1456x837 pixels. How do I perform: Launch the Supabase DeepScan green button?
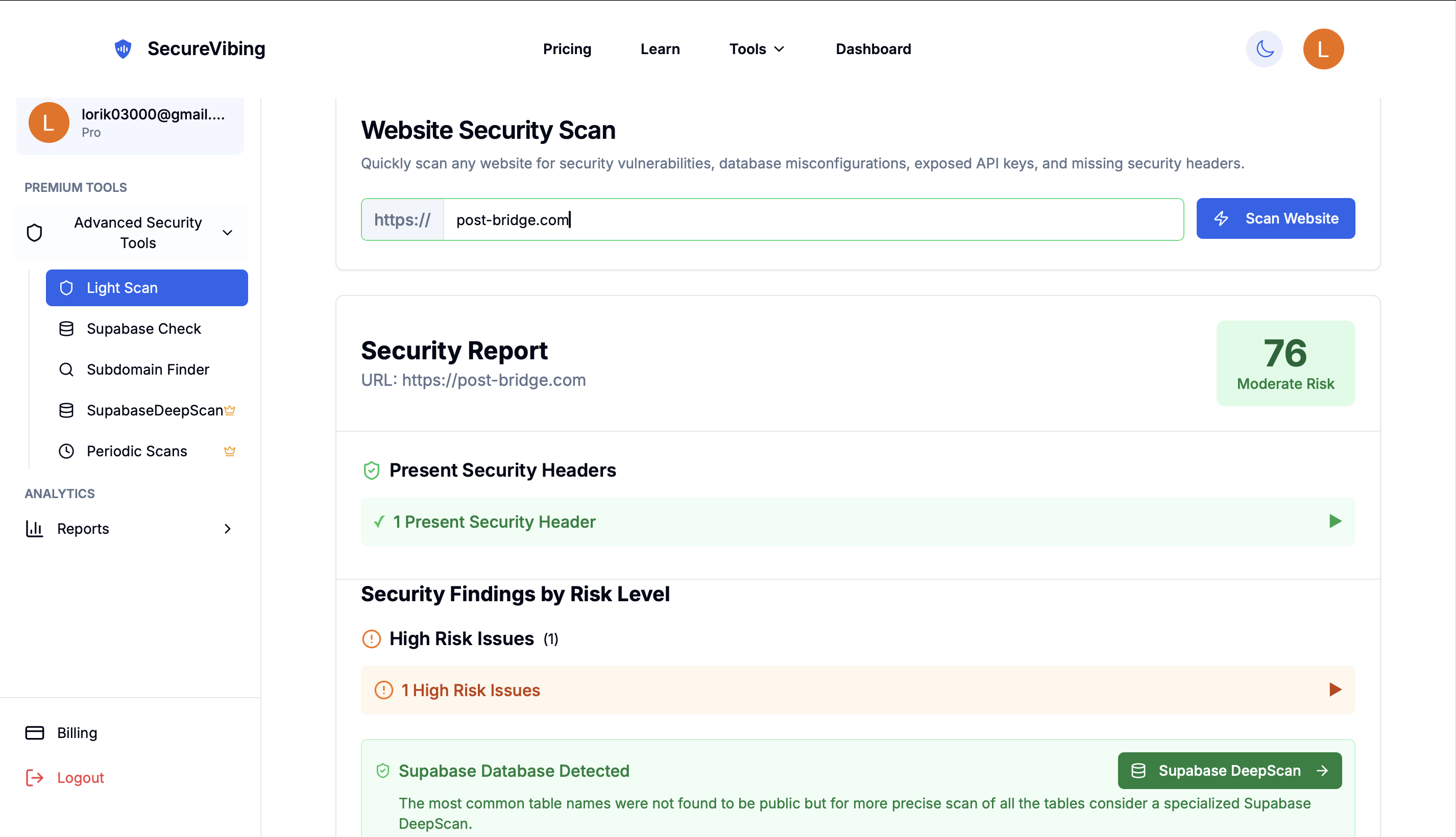click(1229, 771)
